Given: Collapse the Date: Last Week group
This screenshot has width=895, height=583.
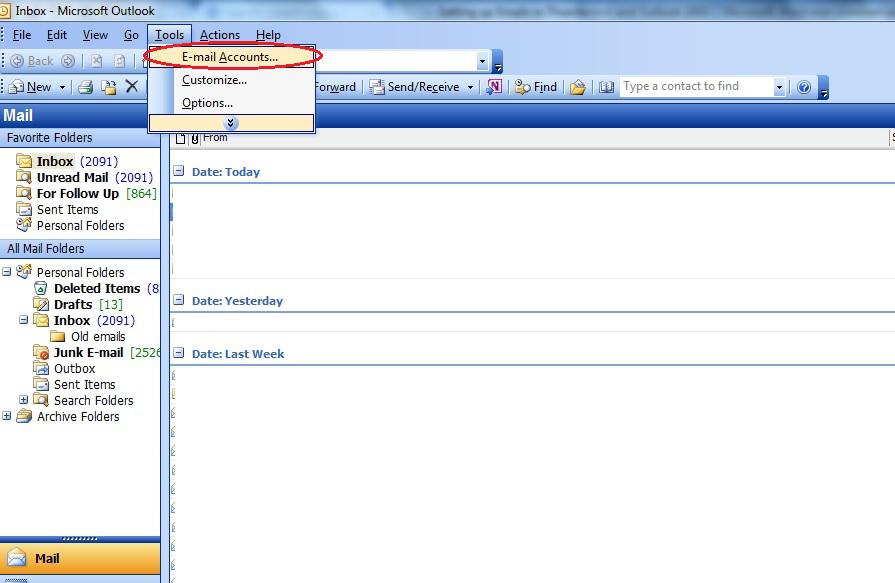Looking at the screenshot, I should click(x=179, y=353).
